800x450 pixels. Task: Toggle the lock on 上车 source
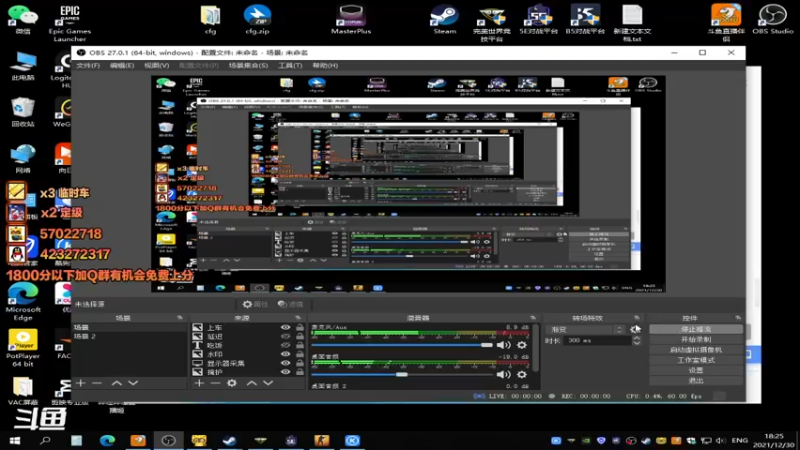[x=299, y=328]
